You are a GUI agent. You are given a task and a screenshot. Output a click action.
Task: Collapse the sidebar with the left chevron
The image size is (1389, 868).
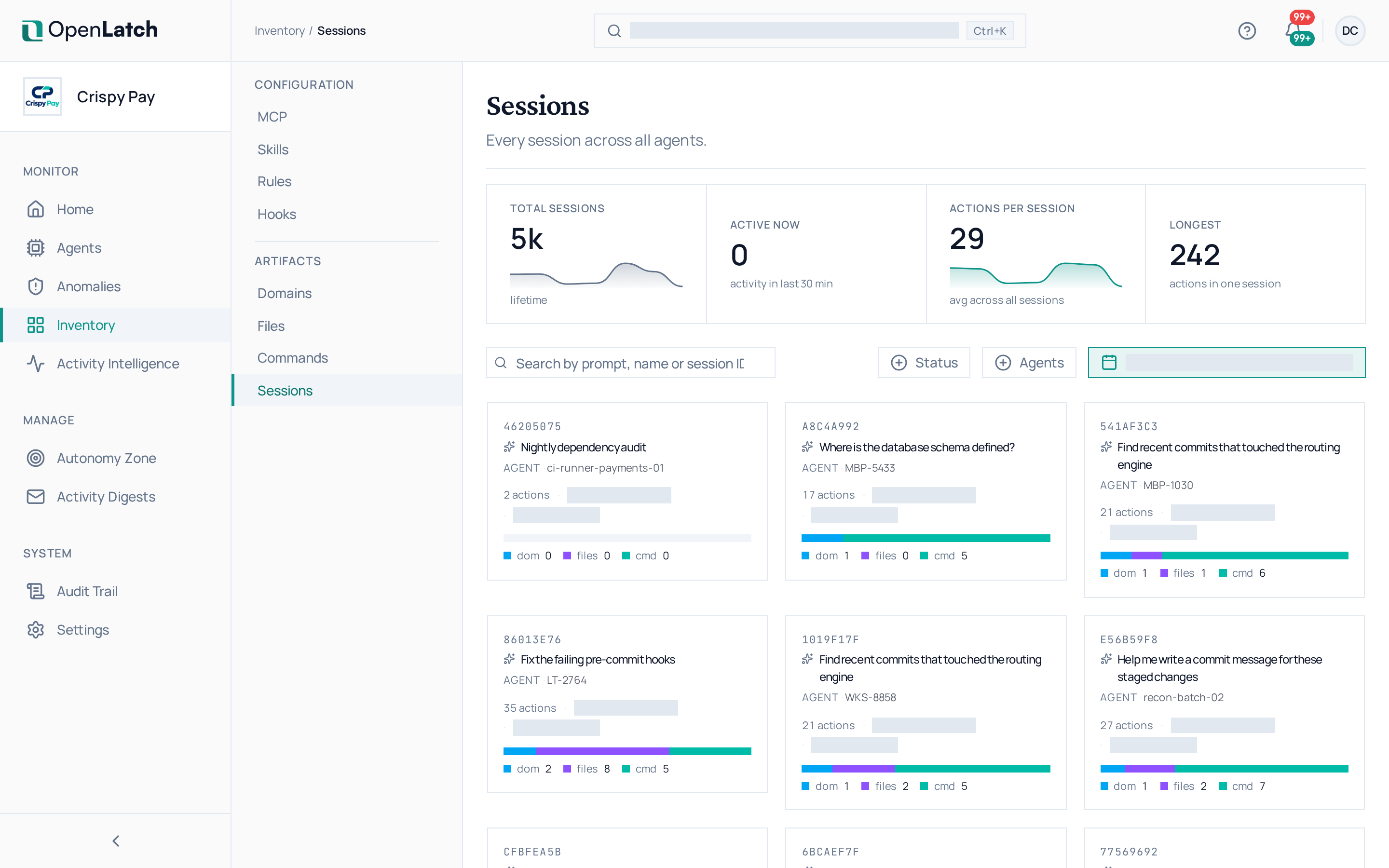coord(115,841)
